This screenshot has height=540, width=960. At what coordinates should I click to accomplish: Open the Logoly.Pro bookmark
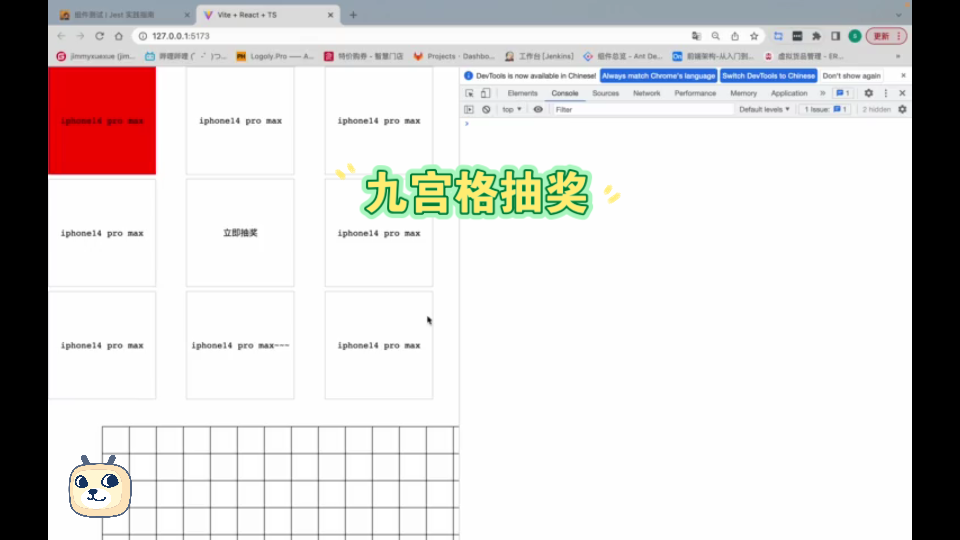(274, 56)
